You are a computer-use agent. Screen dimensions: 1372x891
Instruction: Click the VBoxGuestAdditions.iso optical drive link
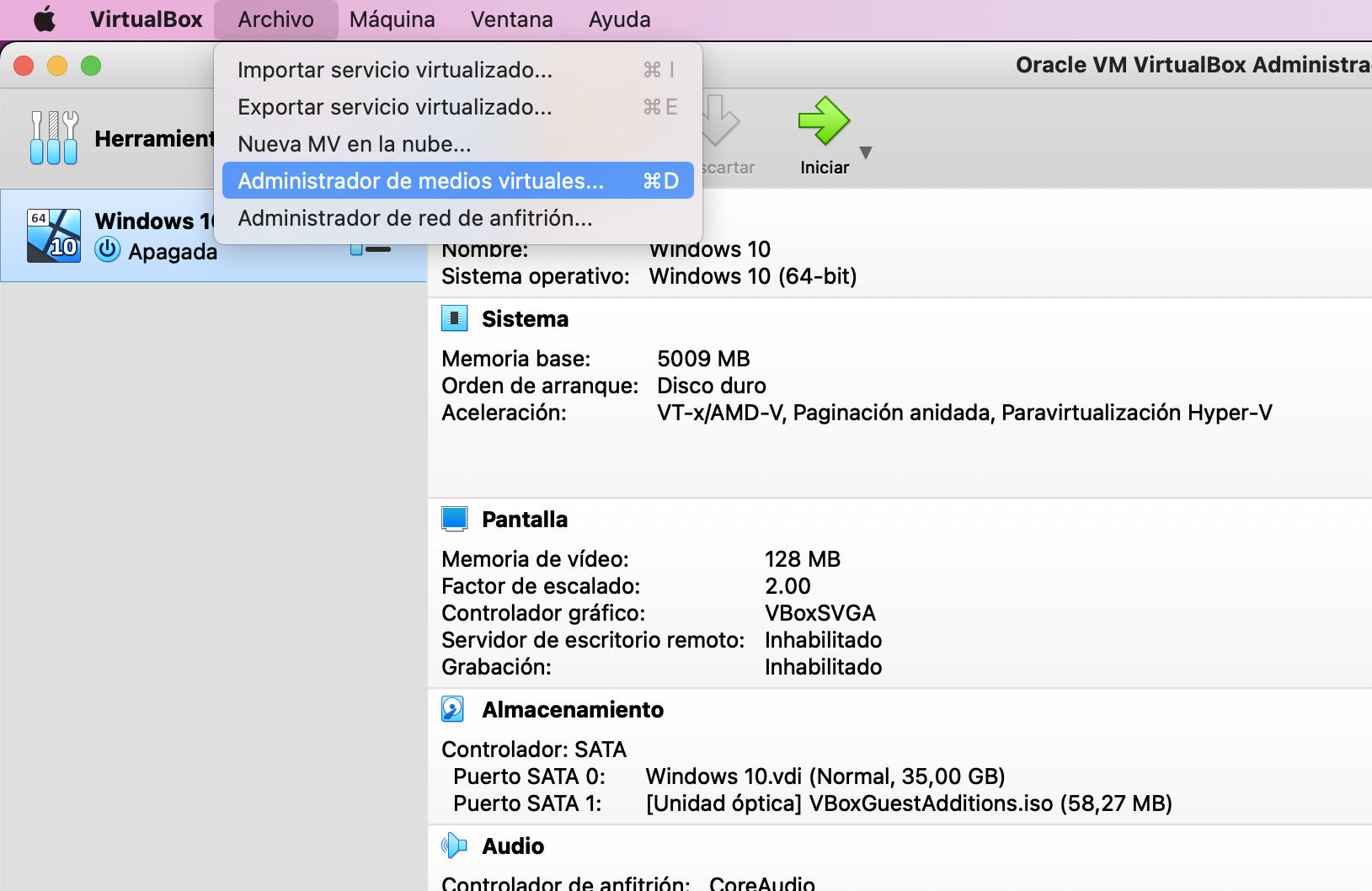pyautogui.click(x=908, y=803)
